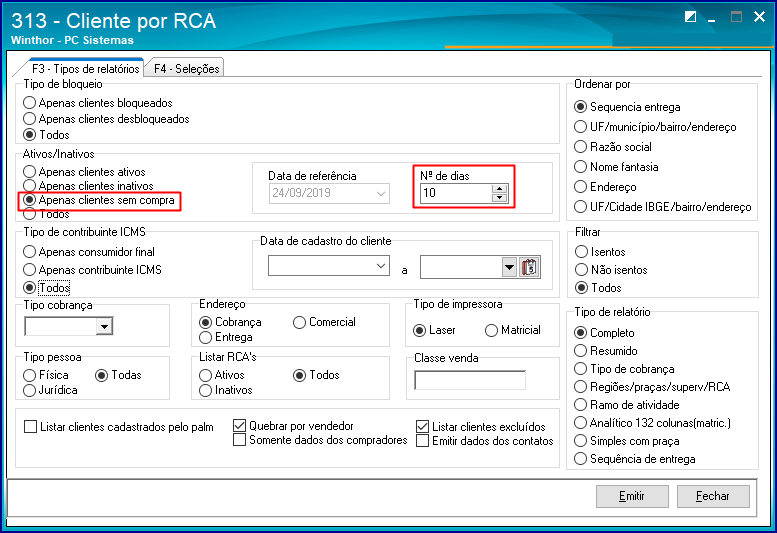The width and height of the screenshot is (777, 533).
Task: Choose Todos under Ativos/Inativos
Action: coord(46,214)
